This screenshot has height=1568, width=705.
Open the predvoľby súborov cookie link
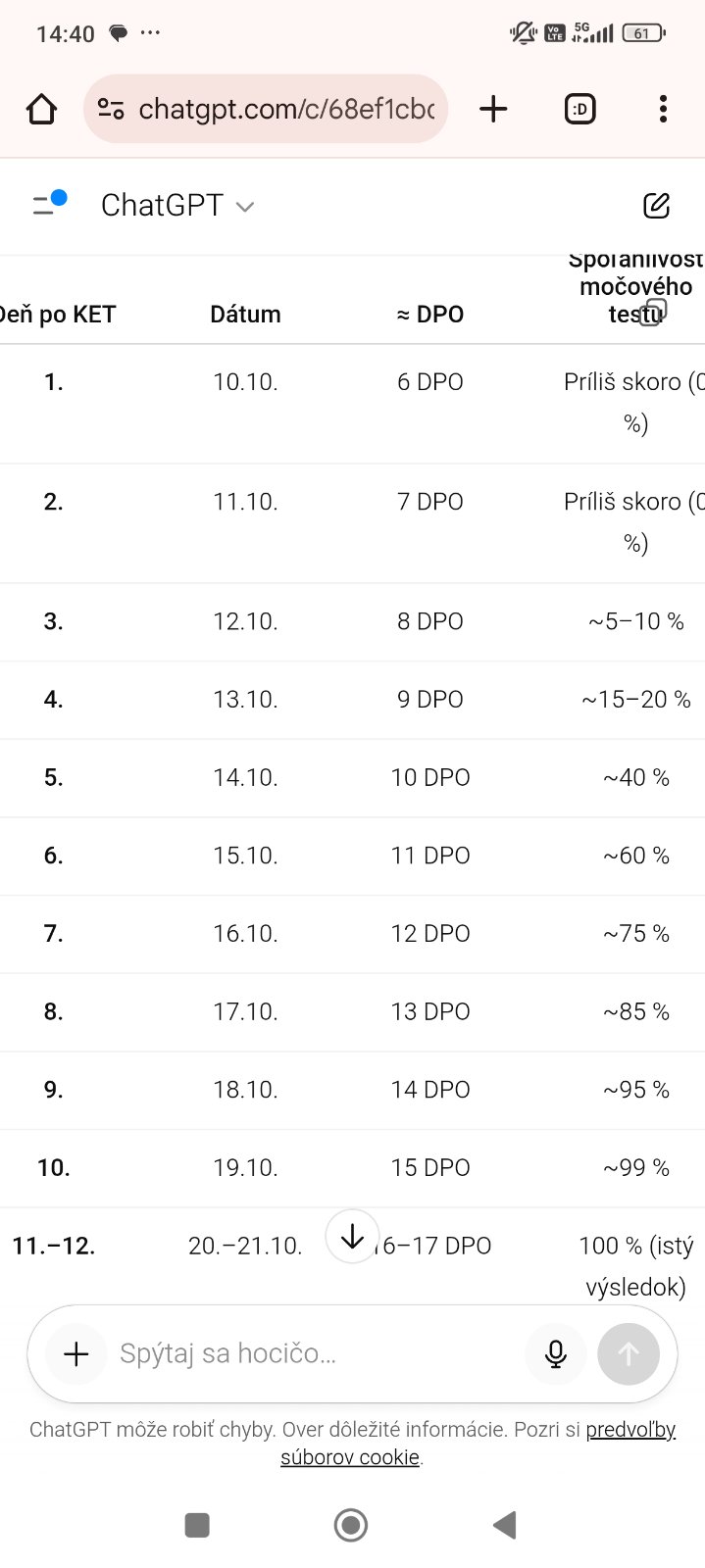[x=630, y=1430]
